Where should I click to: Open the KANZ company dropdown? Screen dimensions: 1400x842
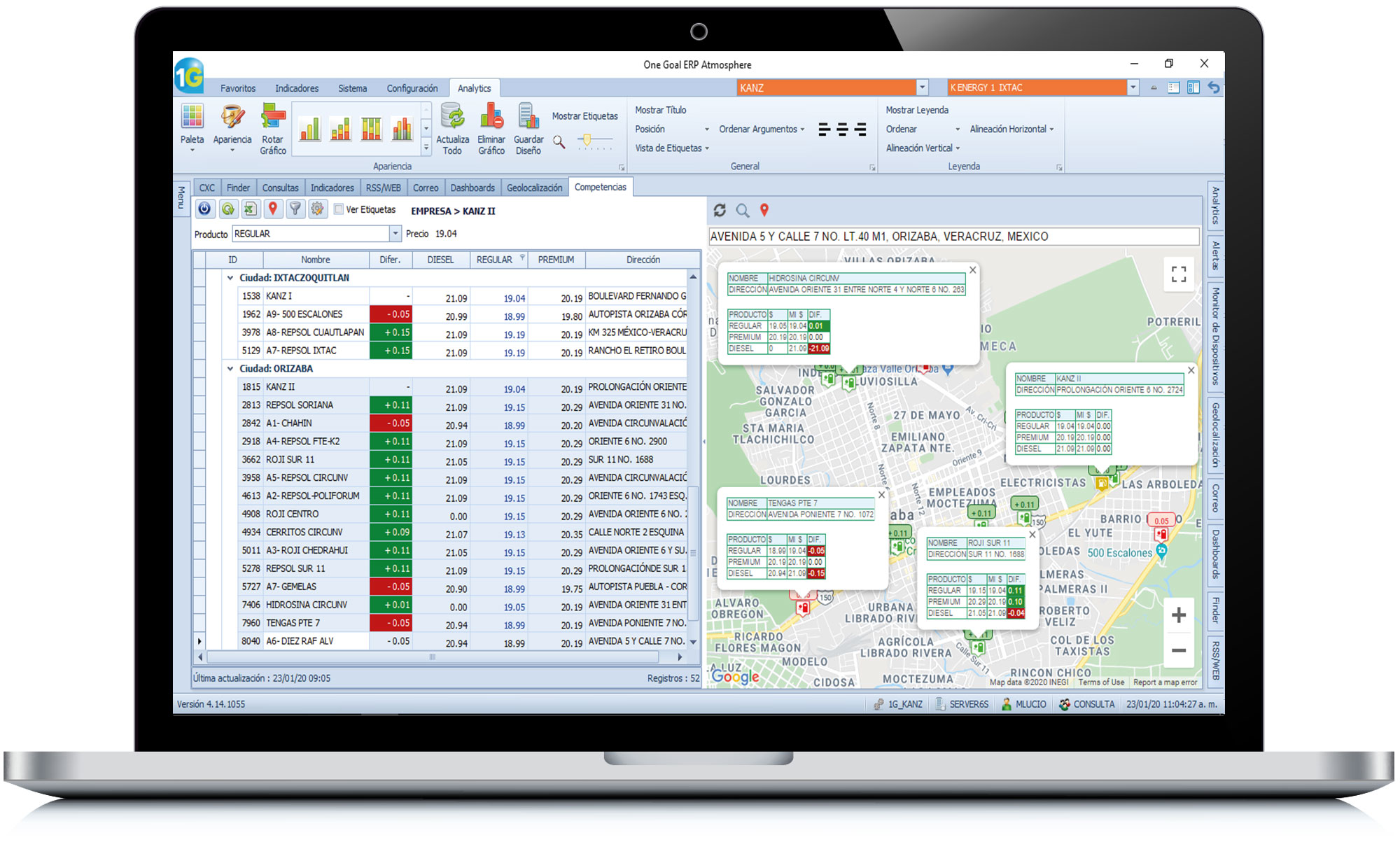(922, 87)
